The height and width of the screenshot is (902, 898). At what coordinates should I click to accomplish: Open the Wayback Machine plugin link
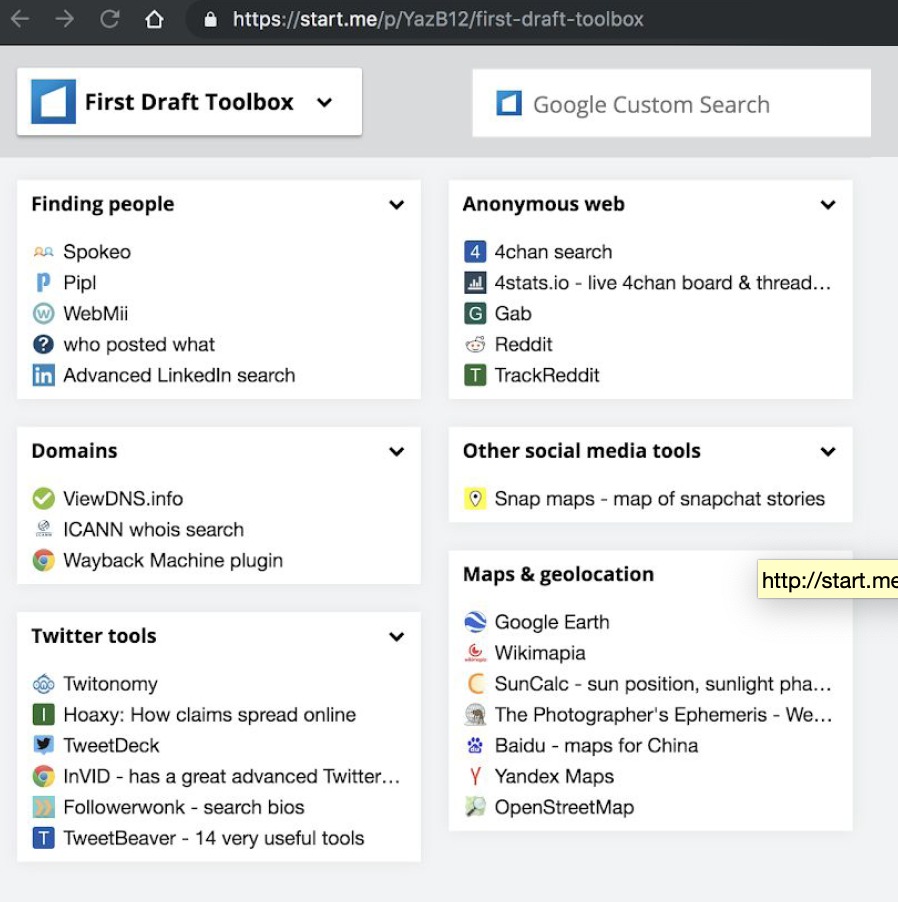click(x=172, y=561)
